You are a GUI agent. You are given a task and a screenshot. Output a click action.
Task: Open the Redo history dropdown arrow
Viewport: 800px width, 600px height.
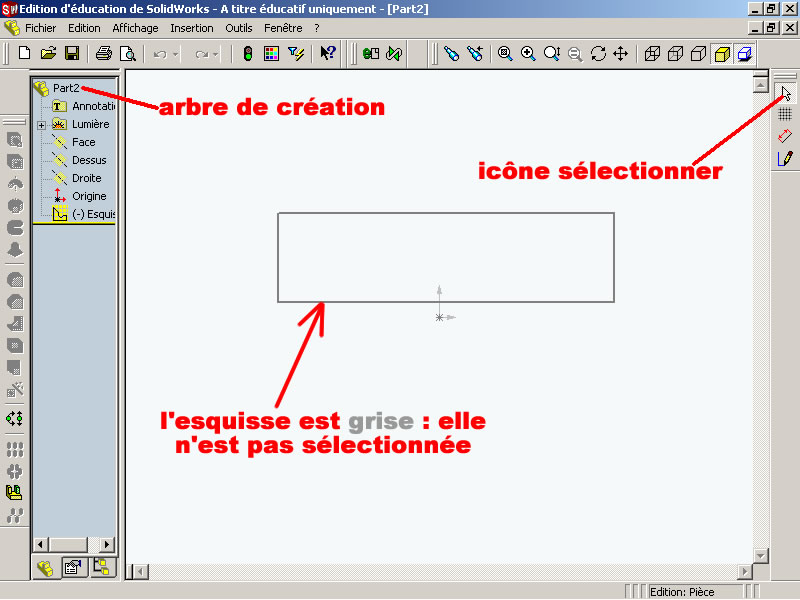(x=215, y=54)
